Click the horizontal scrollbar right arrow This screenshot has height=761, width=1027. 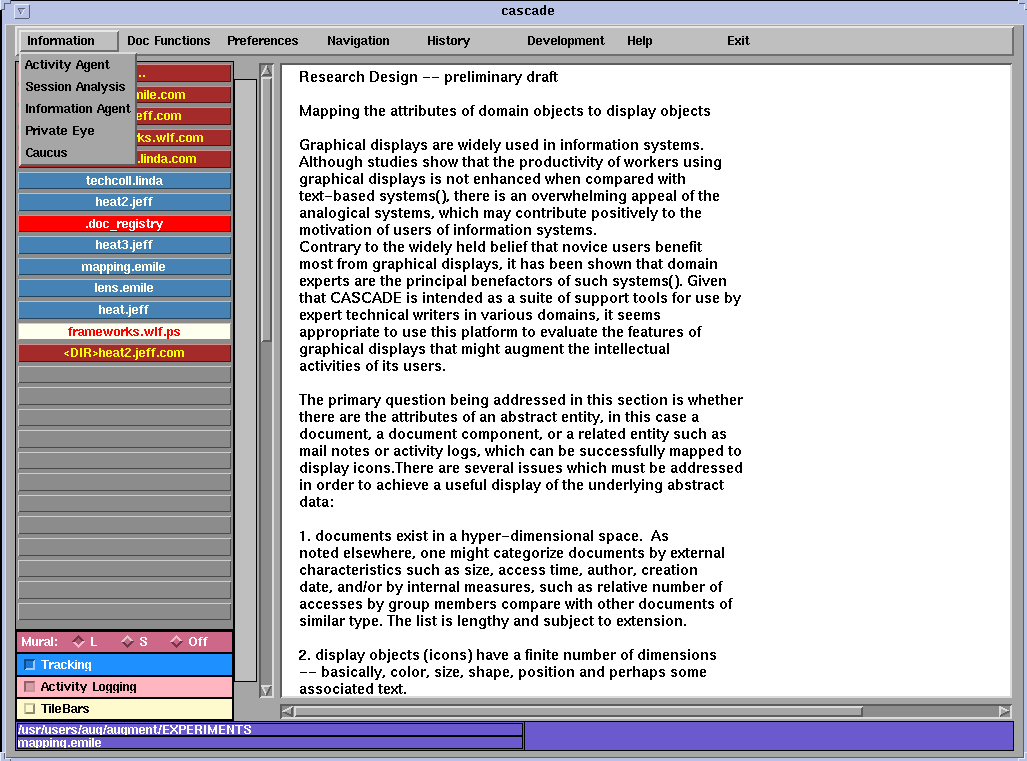tap(1005, 711)
